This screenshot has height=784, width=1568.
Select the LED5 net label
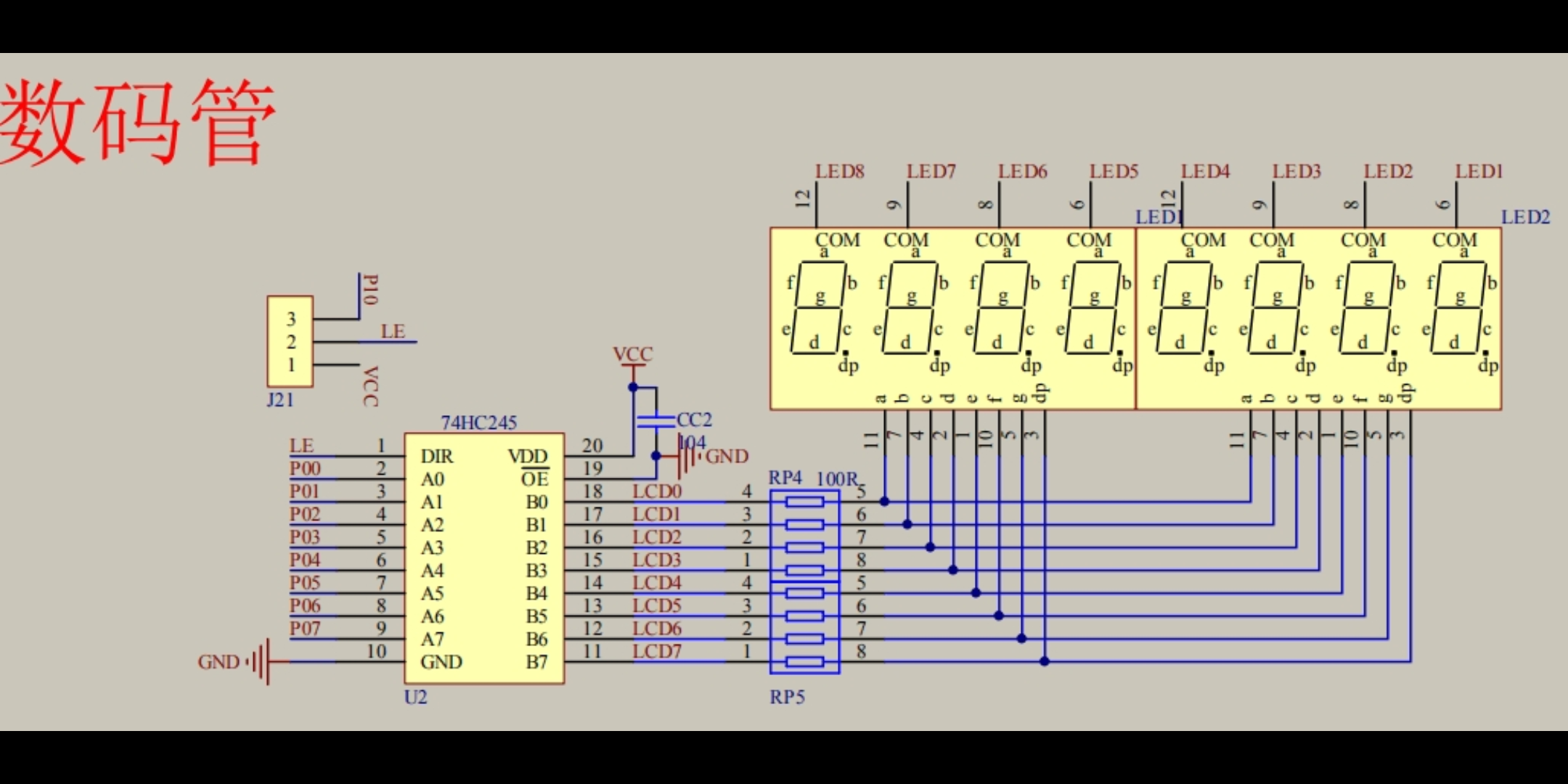click(1114, 171)
